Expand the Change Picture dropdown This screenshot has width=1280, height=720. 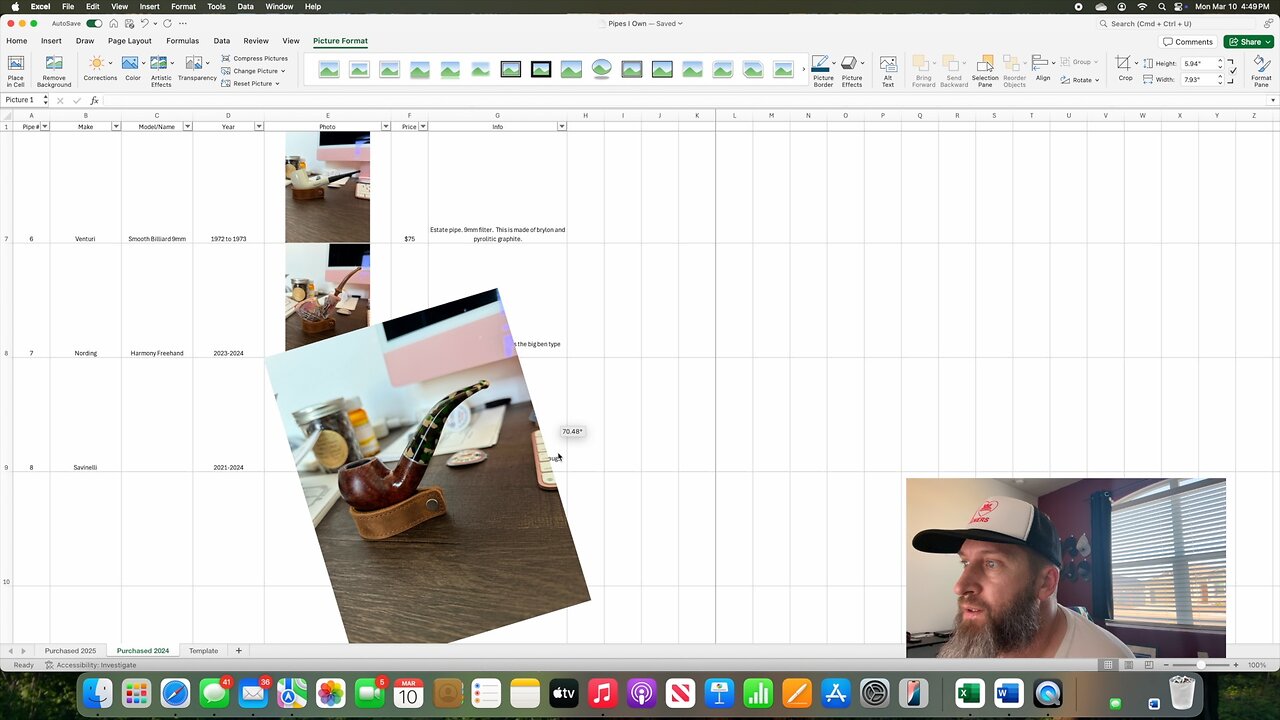click(283, 71)
